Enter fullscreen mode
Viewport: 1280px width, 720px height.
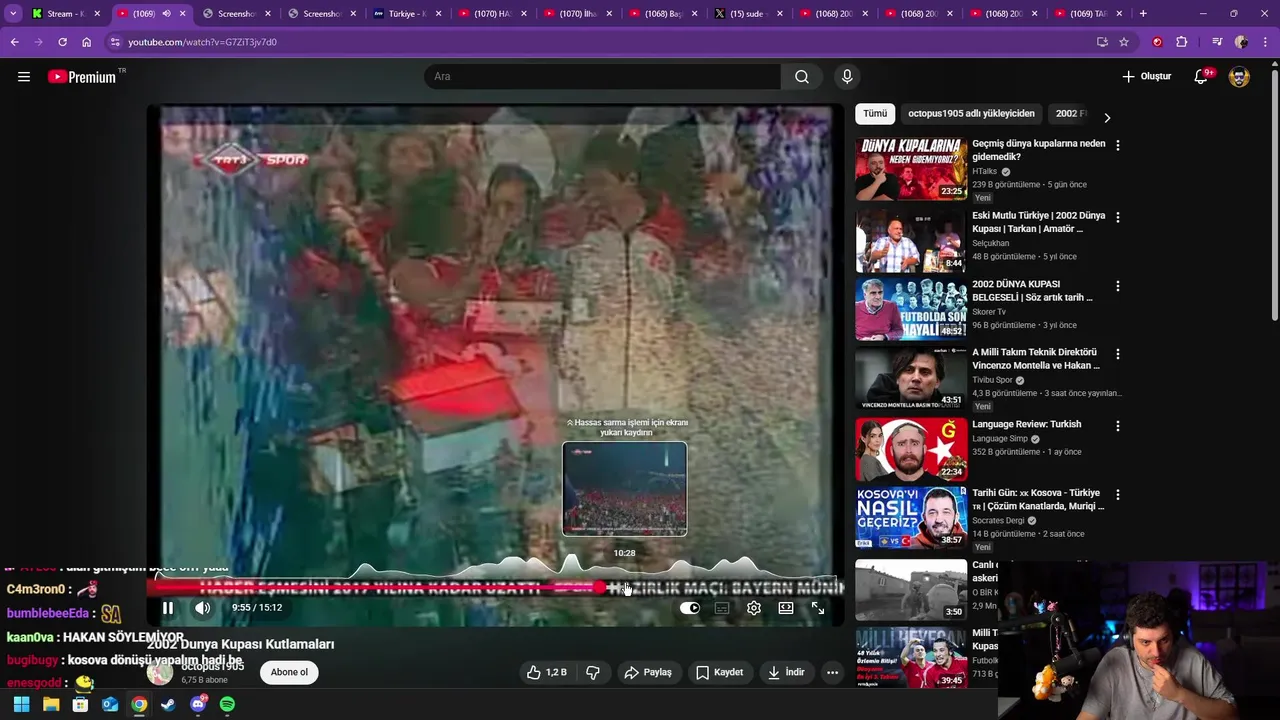[818, 608]
